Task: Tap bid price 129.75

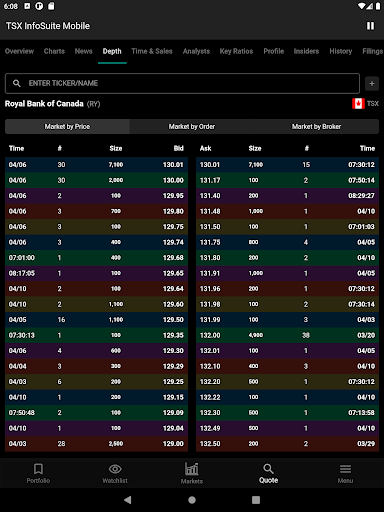Action: coord(173,227)
